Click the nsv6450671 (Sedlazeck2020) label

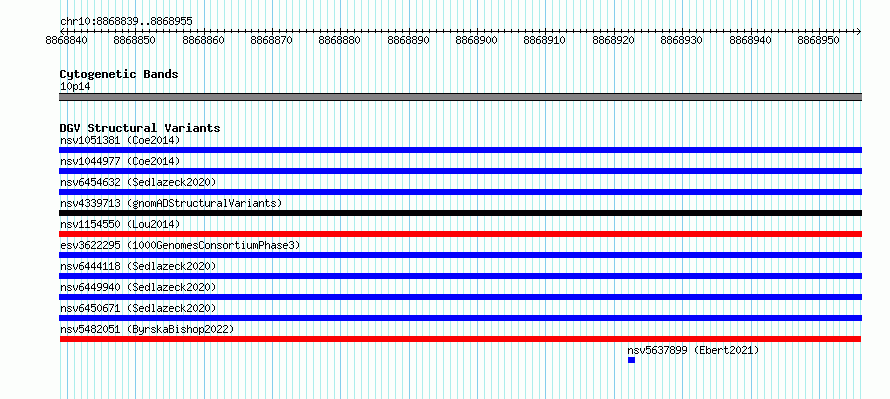[138, 308]
